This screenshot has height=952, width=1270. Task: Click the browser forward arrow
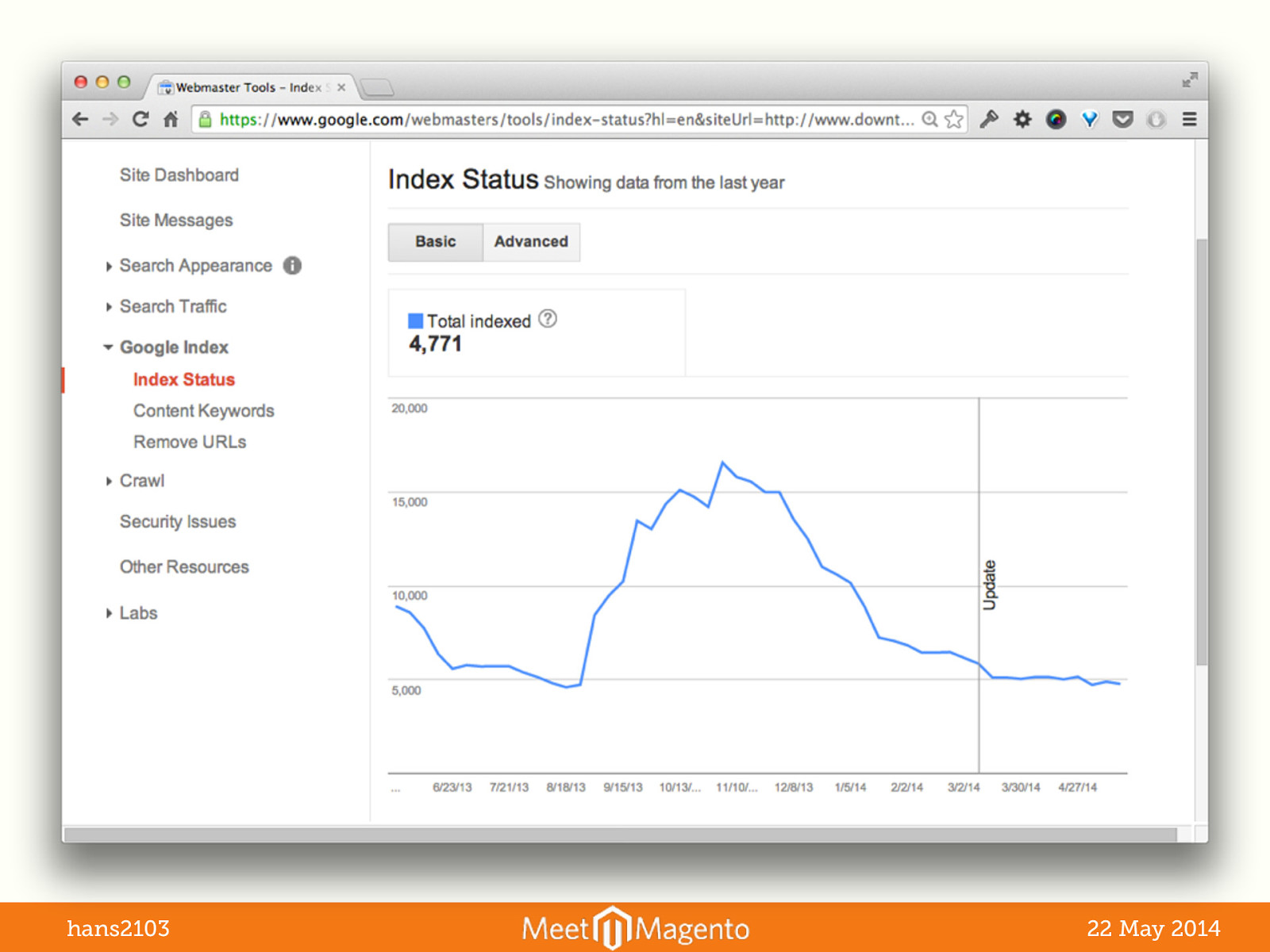[x=110, y=120]
